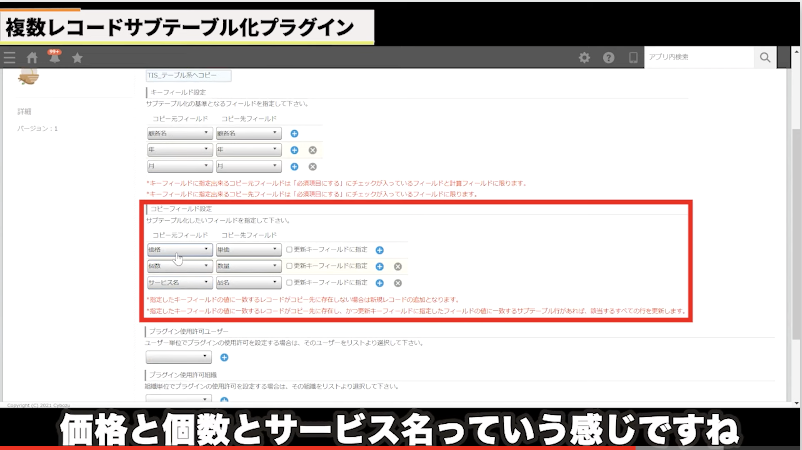Image resolution: width=802 pixels, height=450 pixels.
Task: Open the settings gear in header
Action: (x=585, y=58)
